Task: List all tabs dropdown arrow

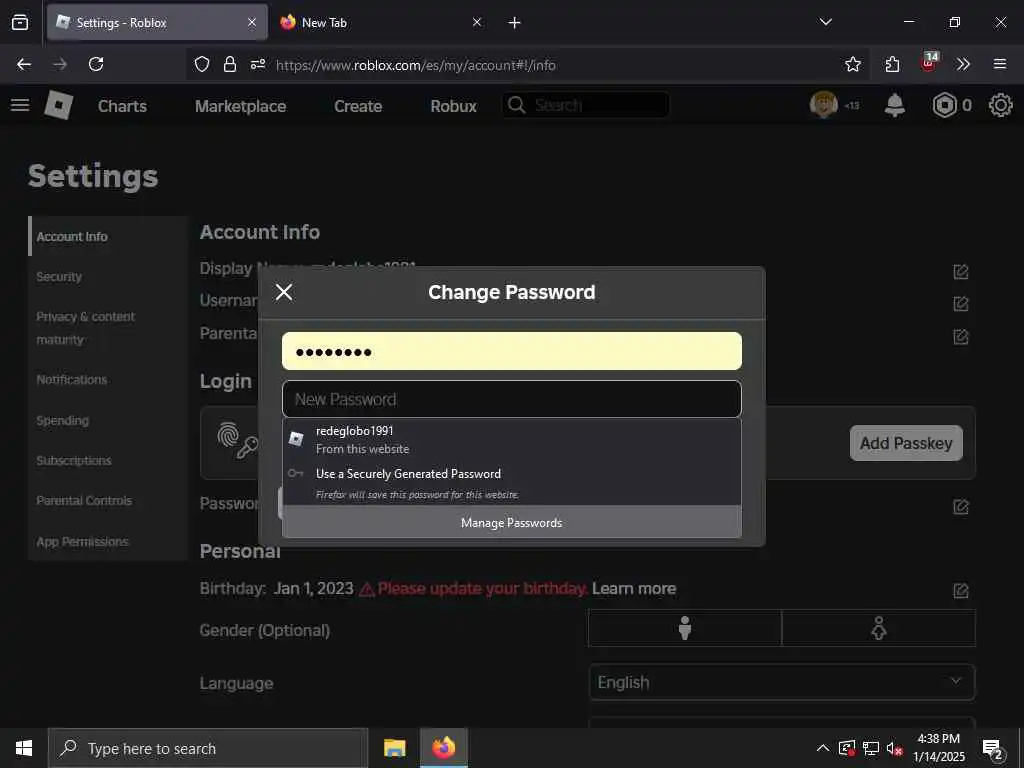Action: [x=825, y=22]
